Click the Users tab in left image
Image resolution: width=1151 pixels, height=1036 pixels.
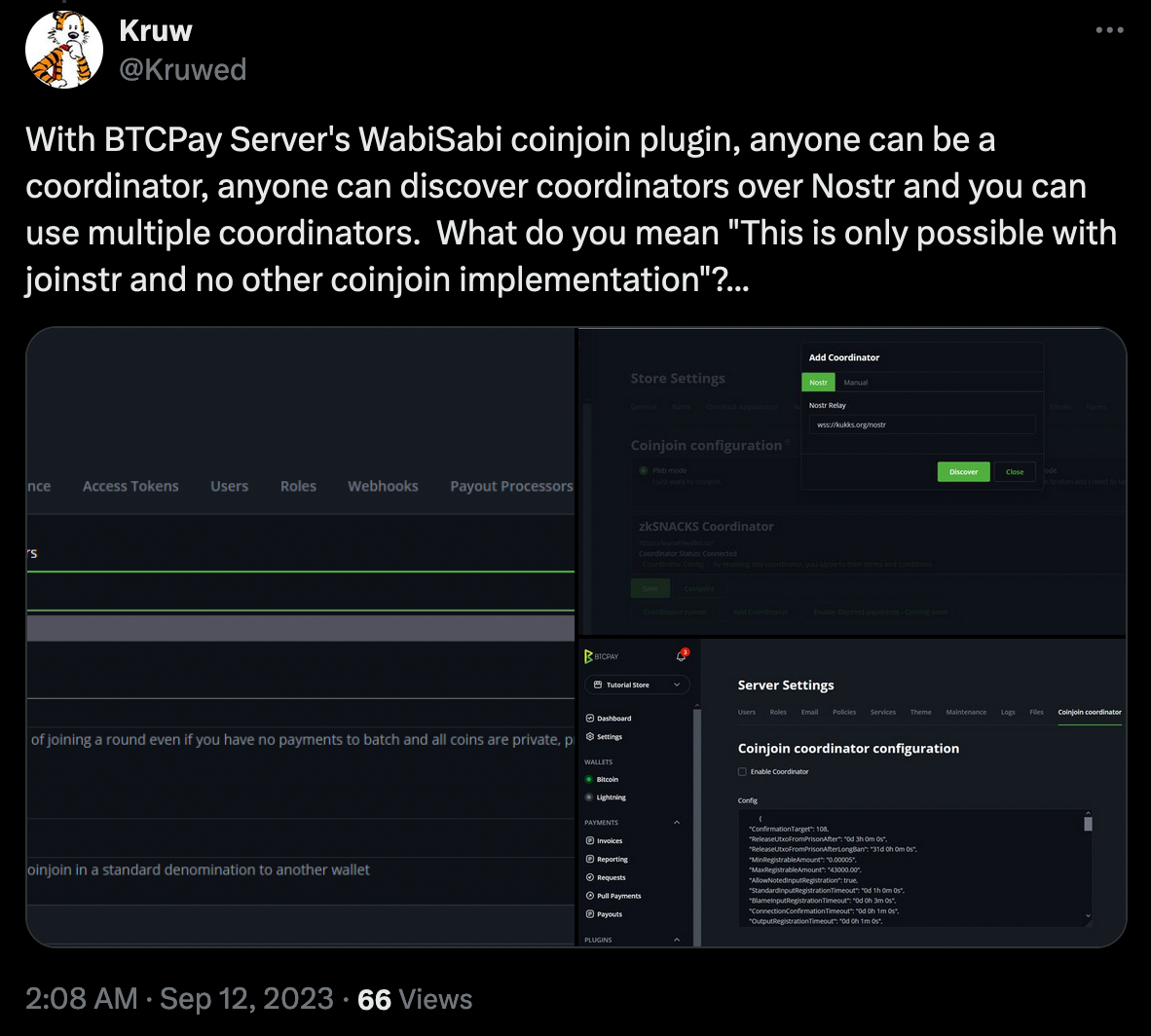[229, 486]
